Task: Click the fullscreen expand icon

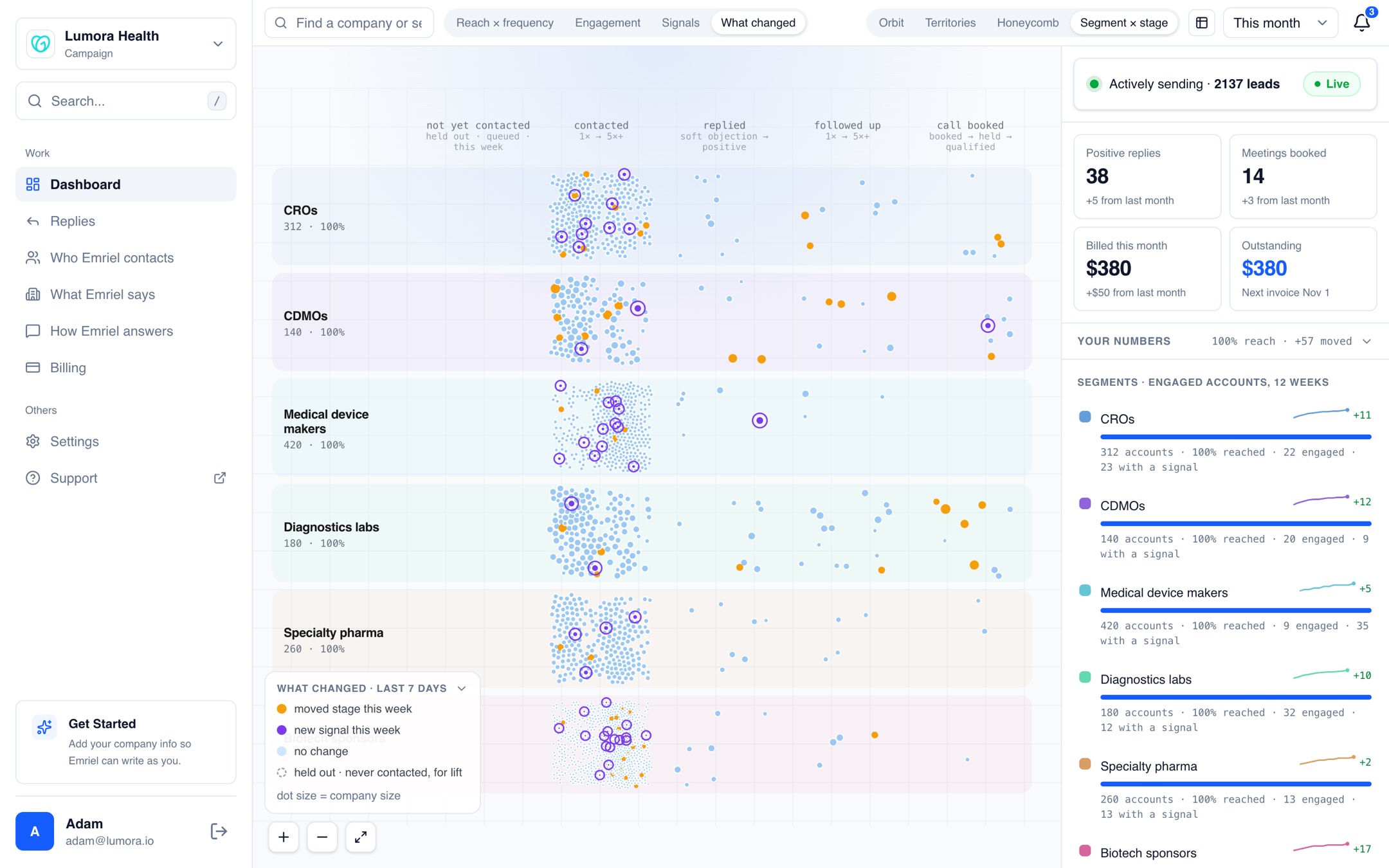Action: [361, 836]
